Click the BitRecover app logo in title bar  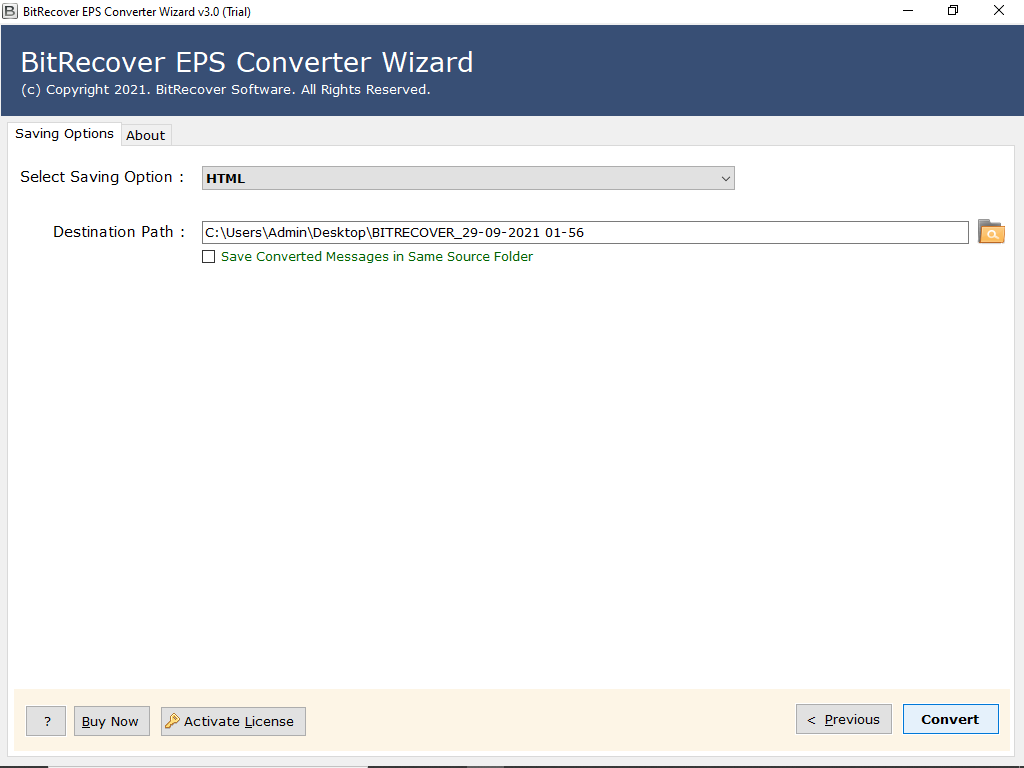point(10,11)
